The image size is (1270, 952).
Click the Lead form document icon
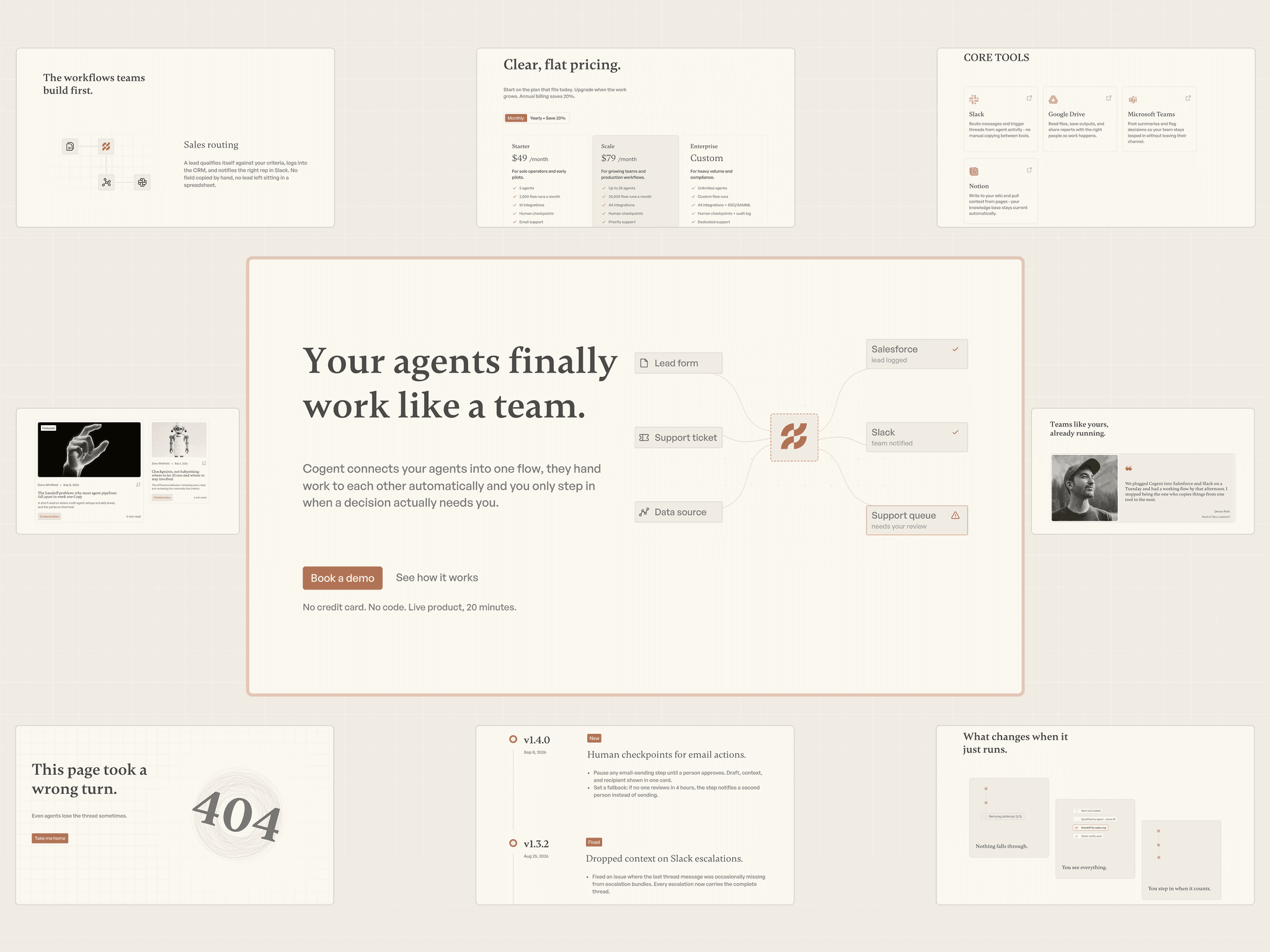(x=644, y=363)
